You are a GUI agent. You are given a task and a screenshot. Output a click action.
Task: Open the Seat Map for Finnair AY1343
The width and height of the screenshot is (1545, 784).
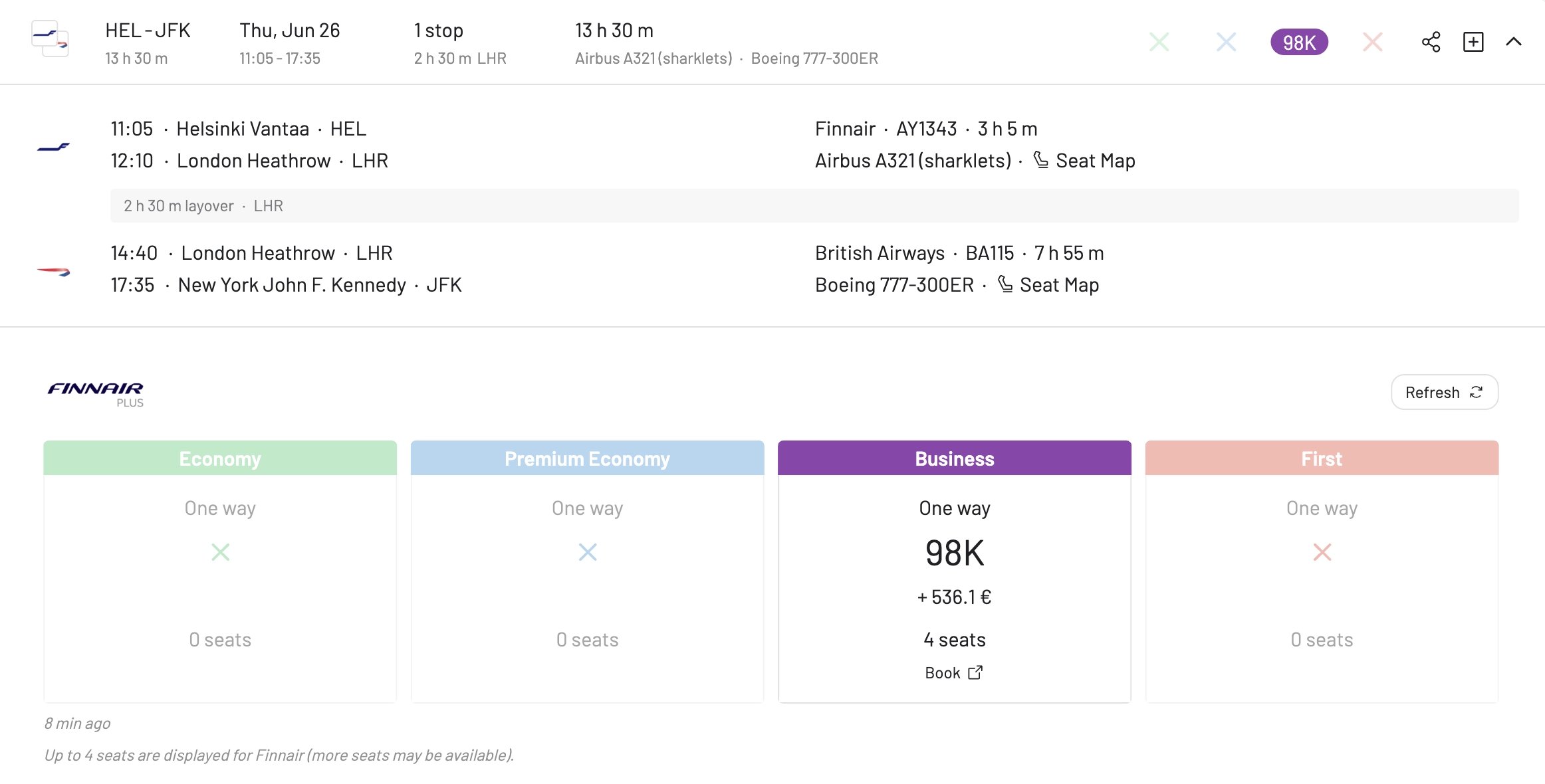pyautogui.click(x=1095, y=161)
